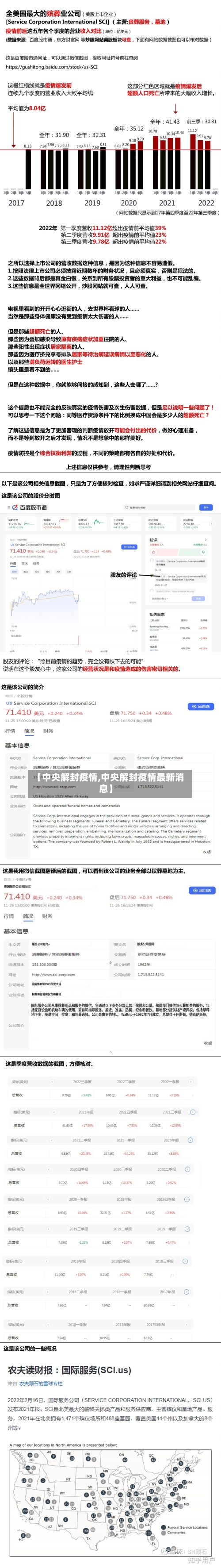This screenshot has height=1568, width=221.
Task: Click heading 农夫读财报：国际服务(SCI.us)
Action: (x=69, y=1369)
